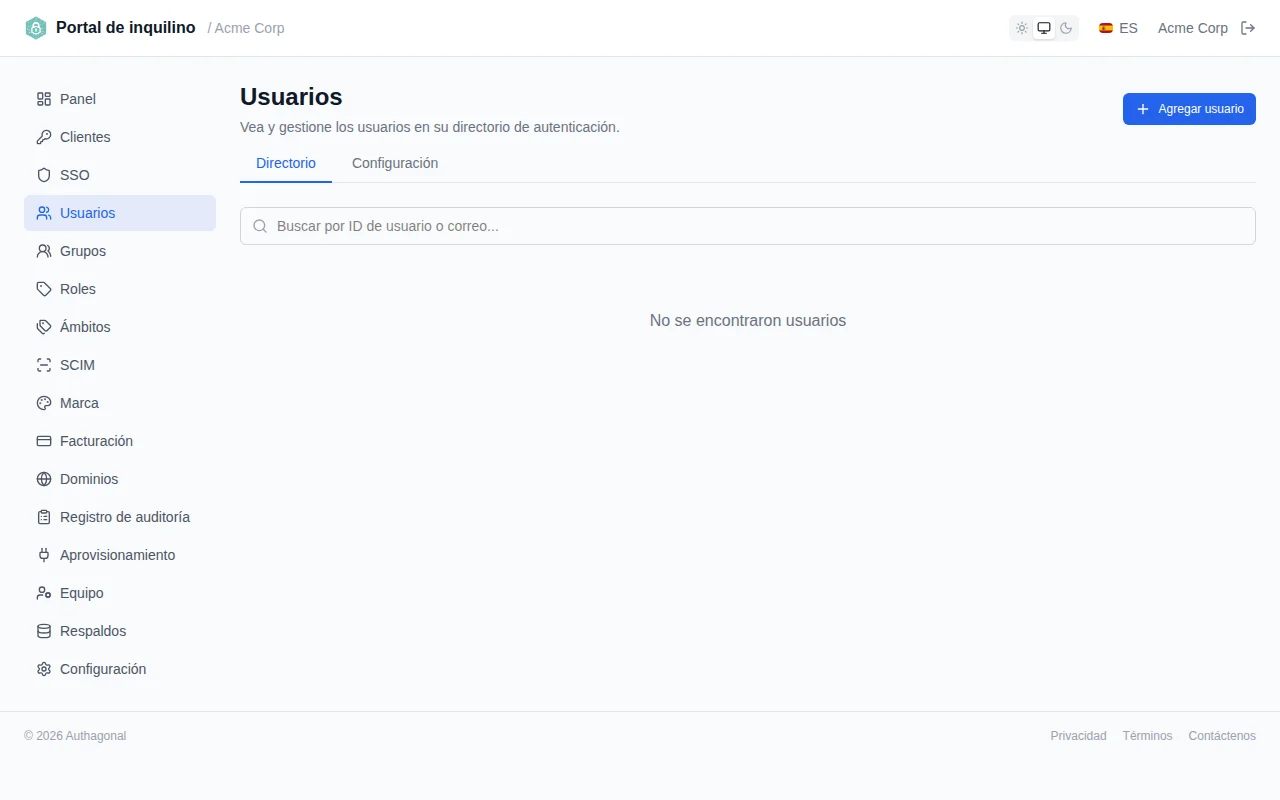The height and width of the screenshot is (800, 1280).
Task: Open the Contáctenos footer link
Action: (x=1222, y=736)
